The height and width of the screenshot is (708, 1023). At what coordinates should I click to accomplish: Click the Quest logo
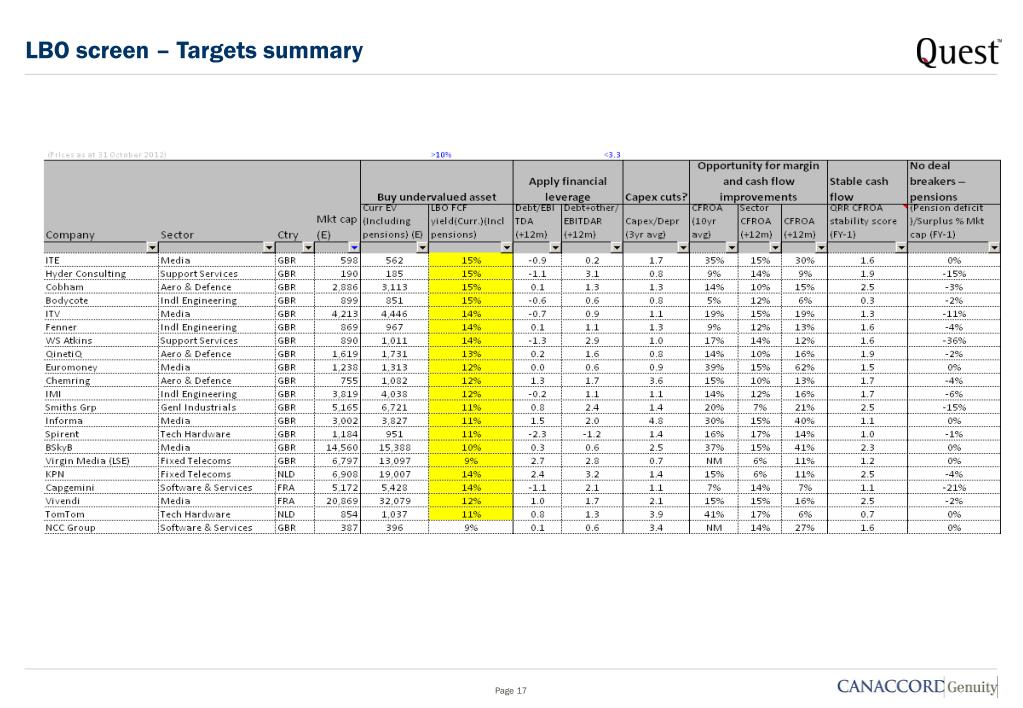[x=958, y=52]
